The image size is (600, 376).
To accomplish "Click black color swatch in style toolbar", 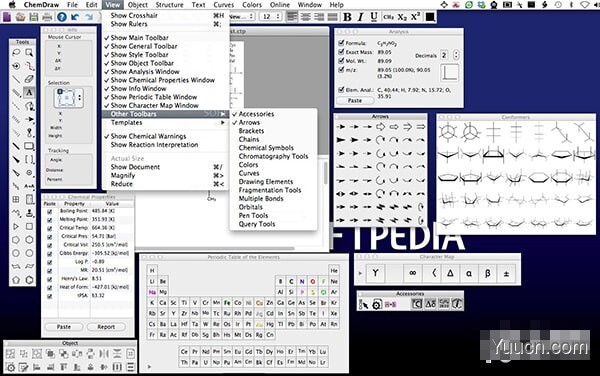I will click(430, 17).
